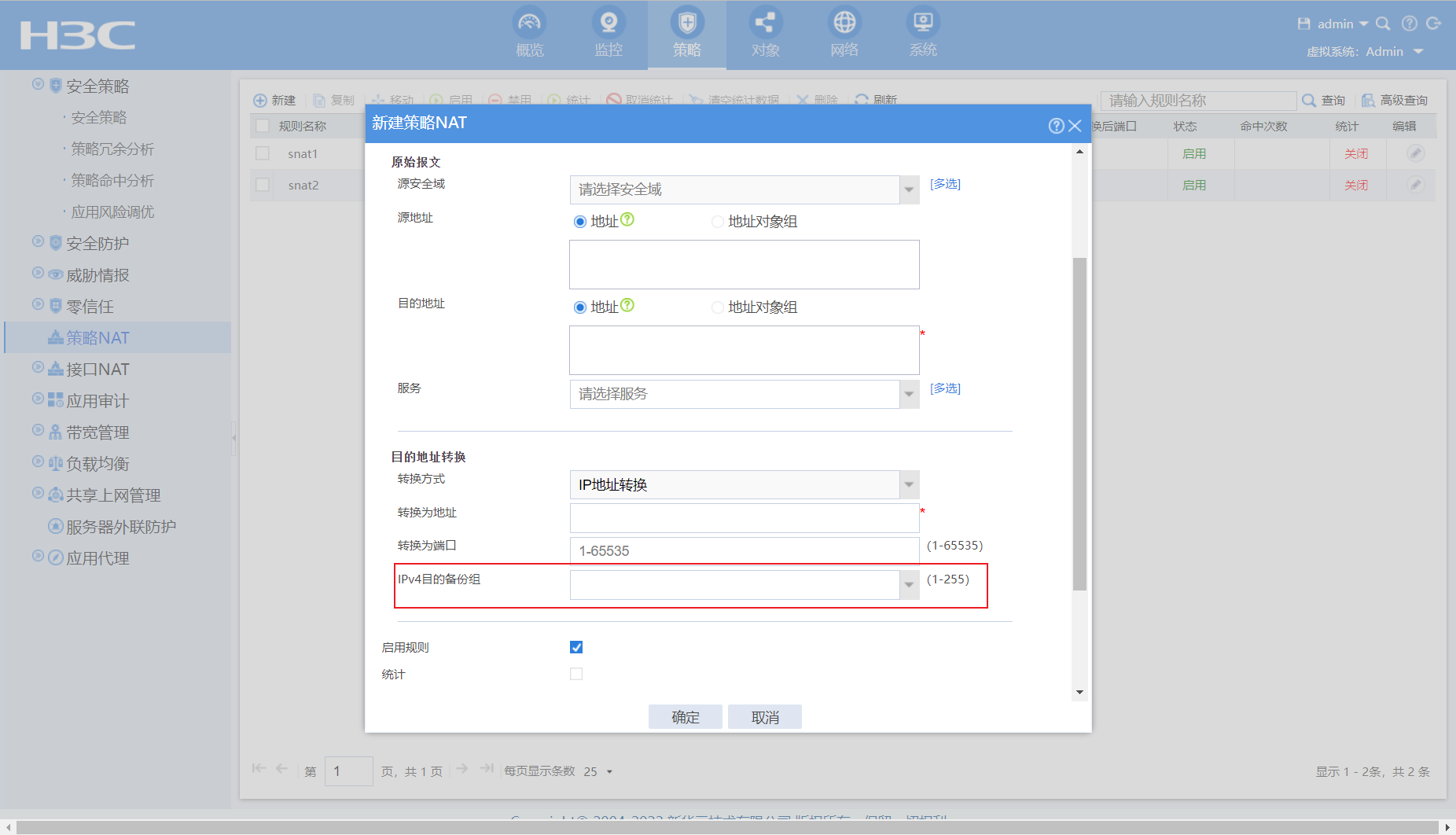Open 应用风险调优 in the sidebar
Image resolution: width=1456 pixels, height=835 pixels.
point(112,212)
